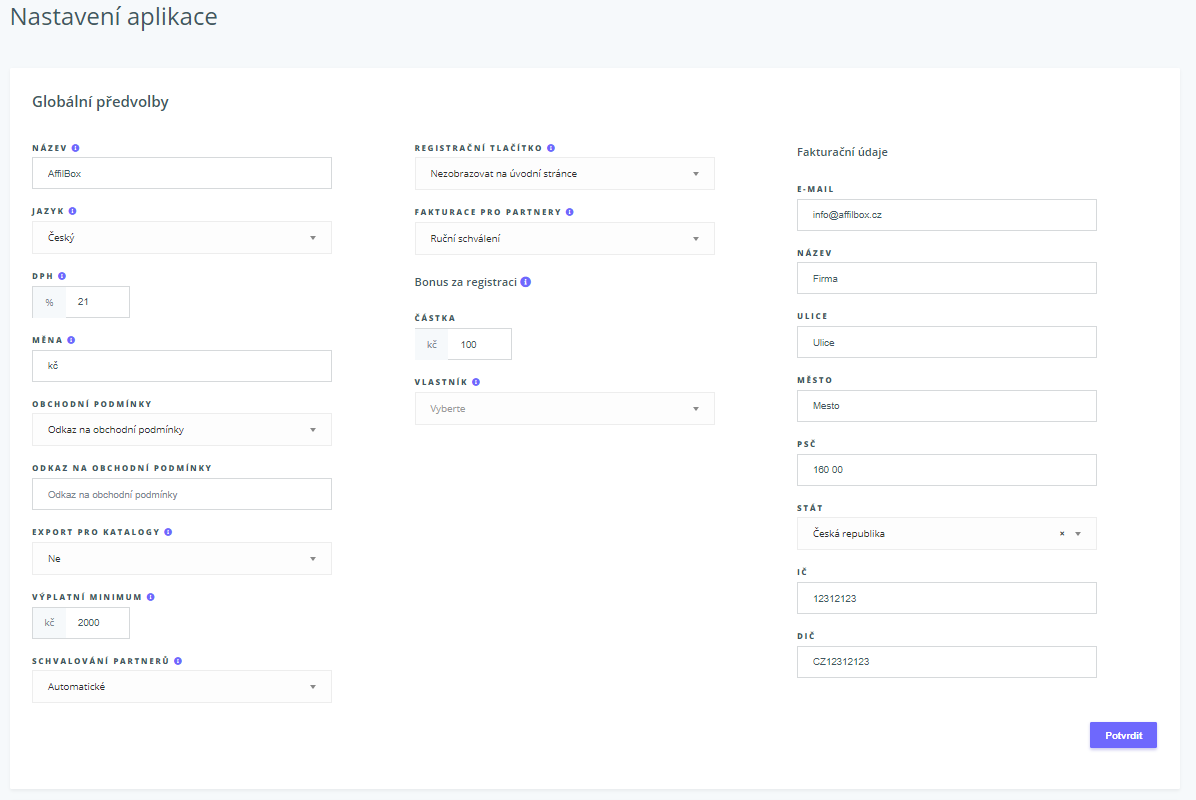
Task: Expand the Stát dropdown arrow
Action: point(1079,534)
